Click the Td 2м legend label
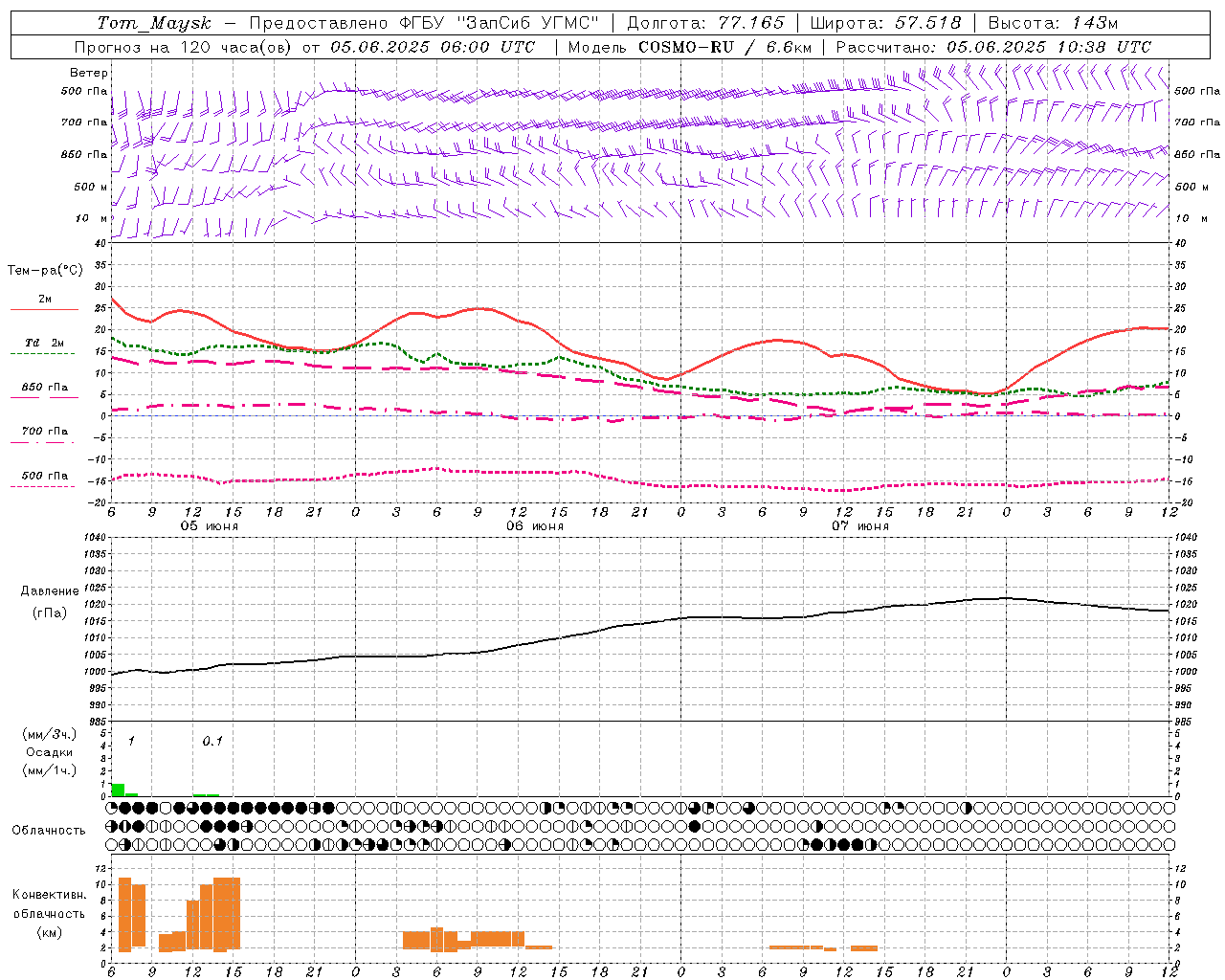The image size is (1225, 980). tap(45, 343)
